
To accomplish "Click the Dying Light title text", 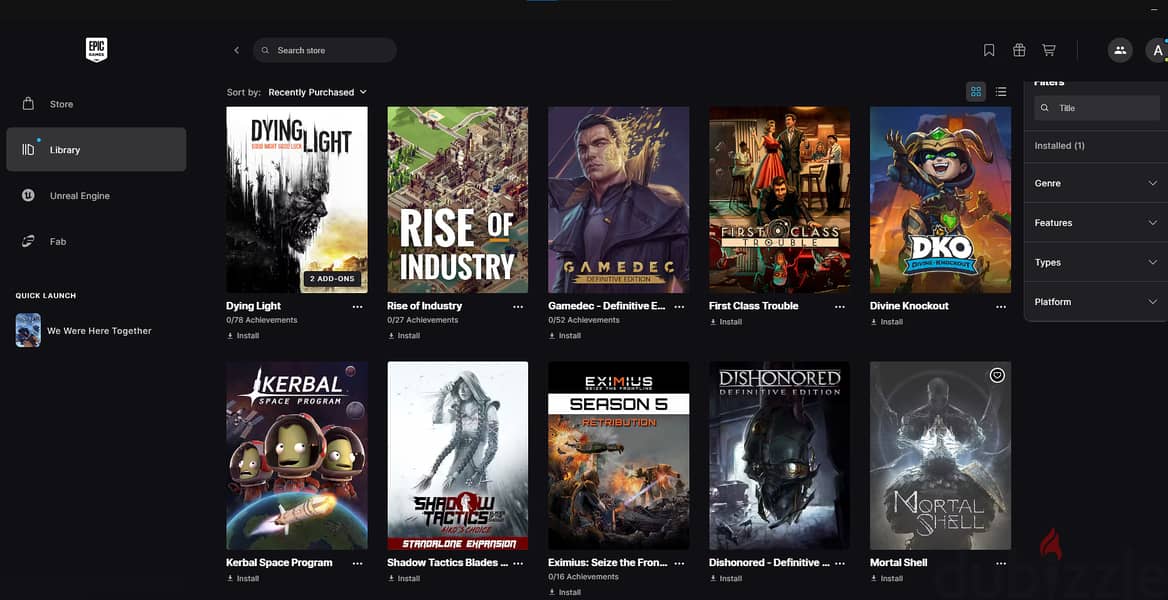I will tap(253, 306).
